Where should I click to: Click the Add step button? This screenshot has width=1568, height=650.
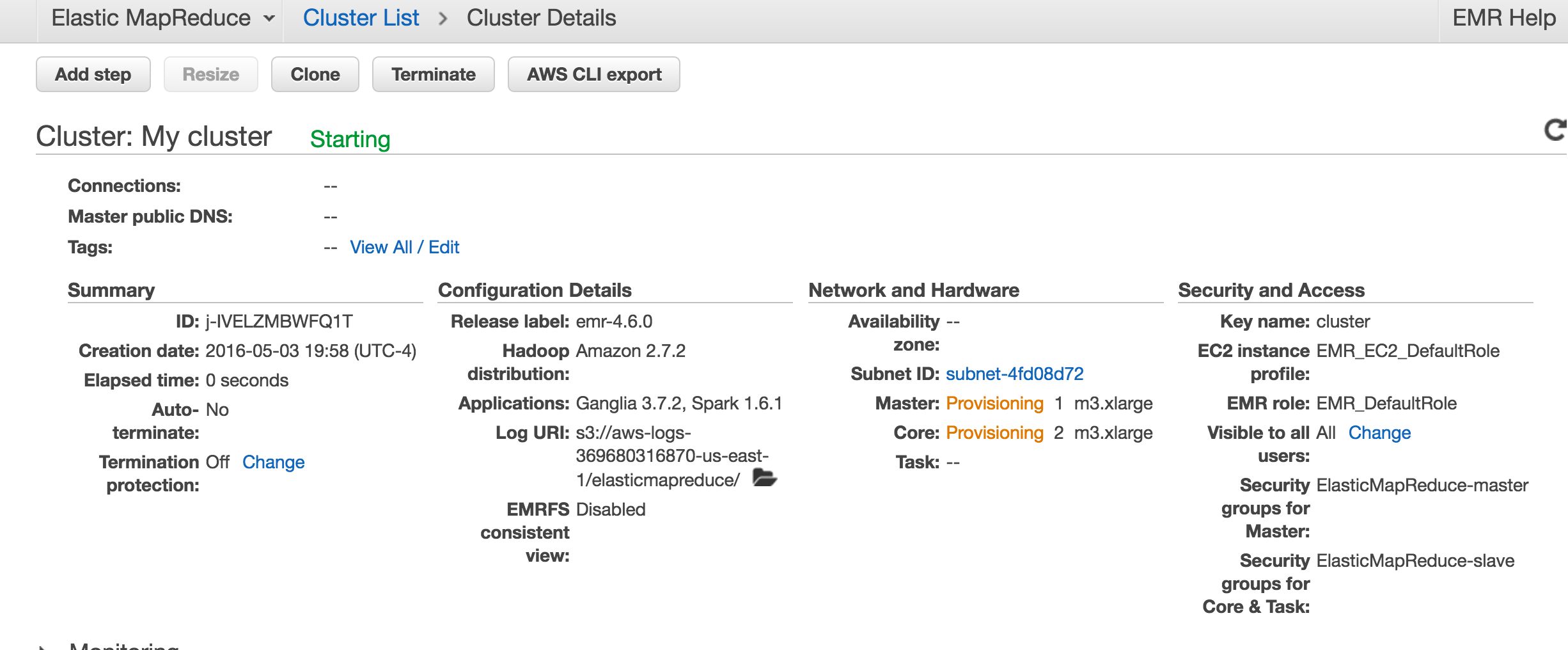pyautogui.click(x=93, y=74)
